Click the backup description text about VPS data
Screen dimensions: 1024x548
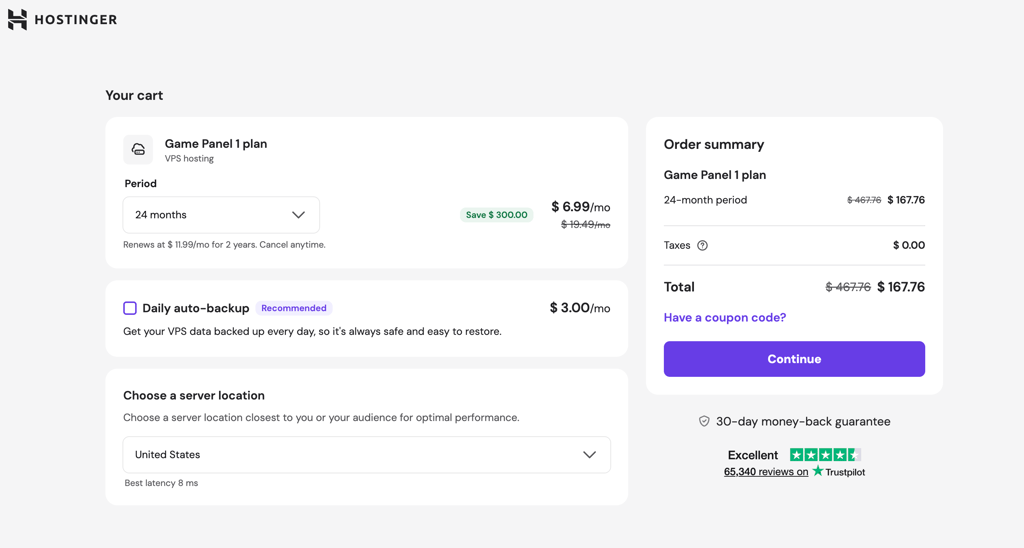312,332
